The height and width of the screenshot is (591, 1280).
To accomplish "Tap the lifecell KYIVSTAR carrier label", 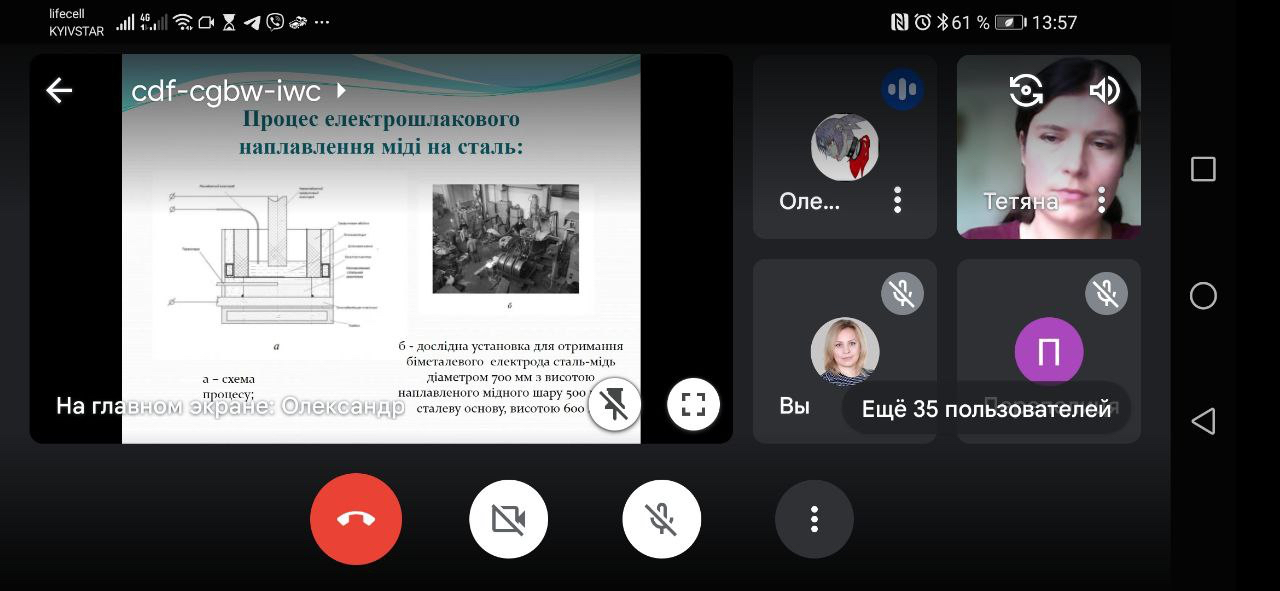I will pos(76,23).
